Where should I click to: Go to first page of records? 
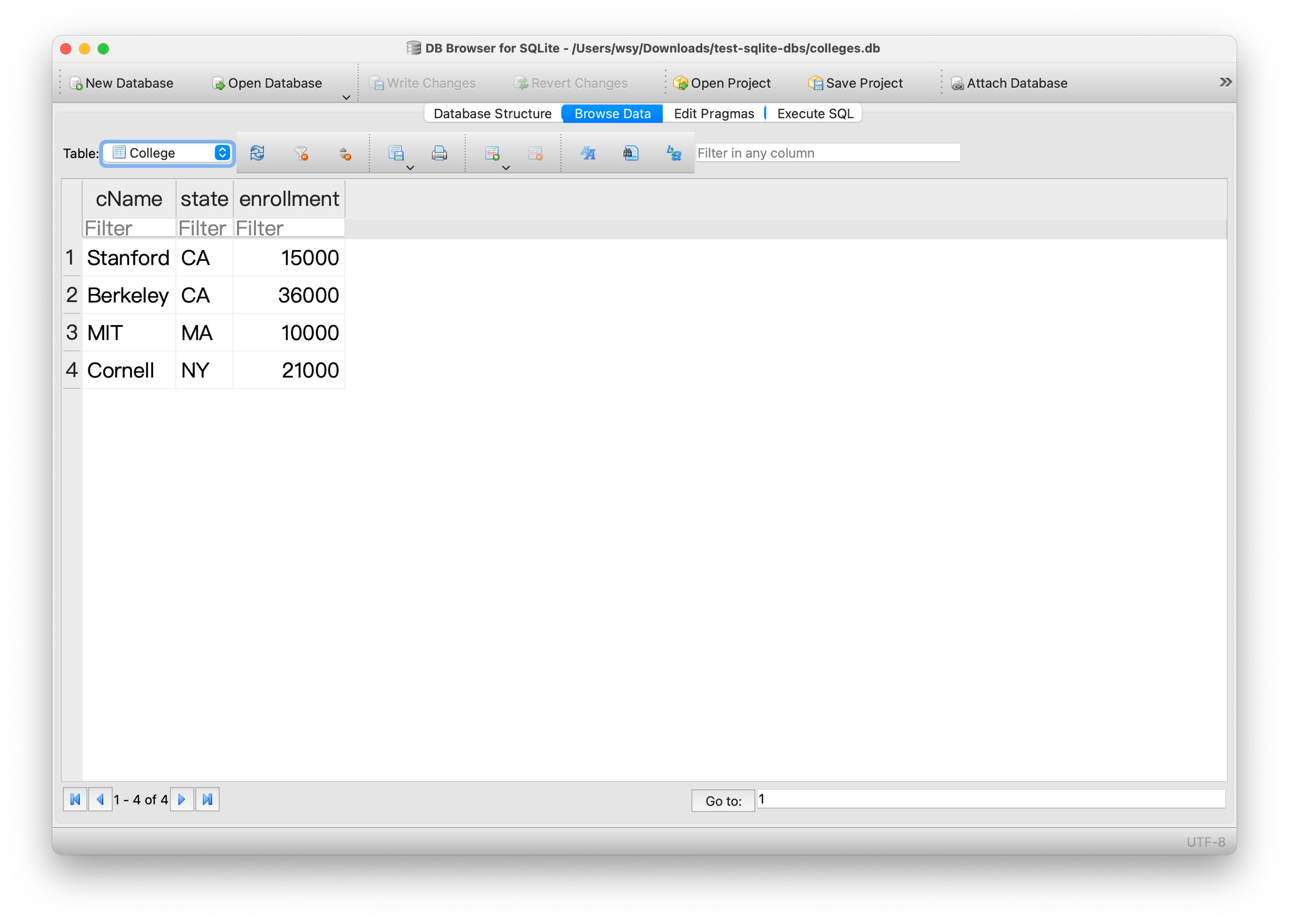(75, 800)
